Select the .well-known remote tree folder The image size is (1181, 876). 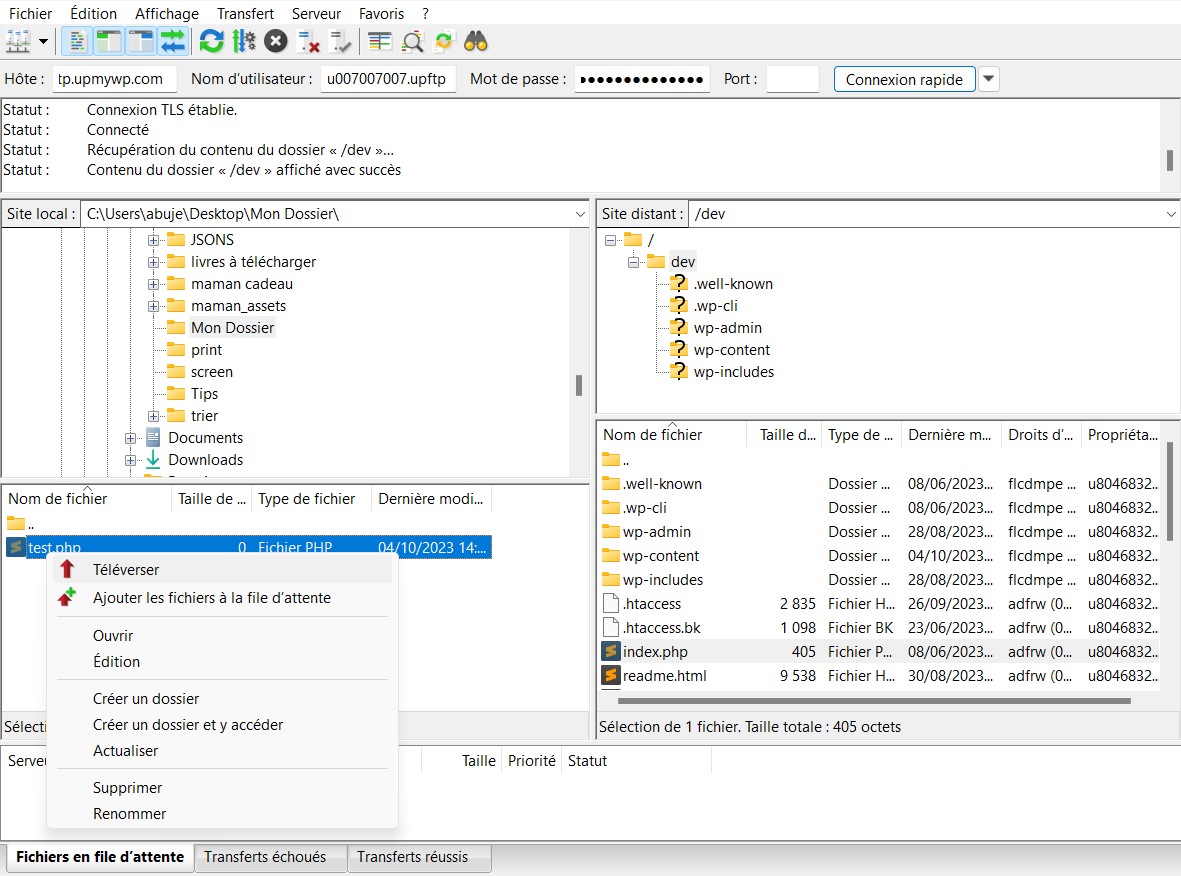click(x=733, y=284)
